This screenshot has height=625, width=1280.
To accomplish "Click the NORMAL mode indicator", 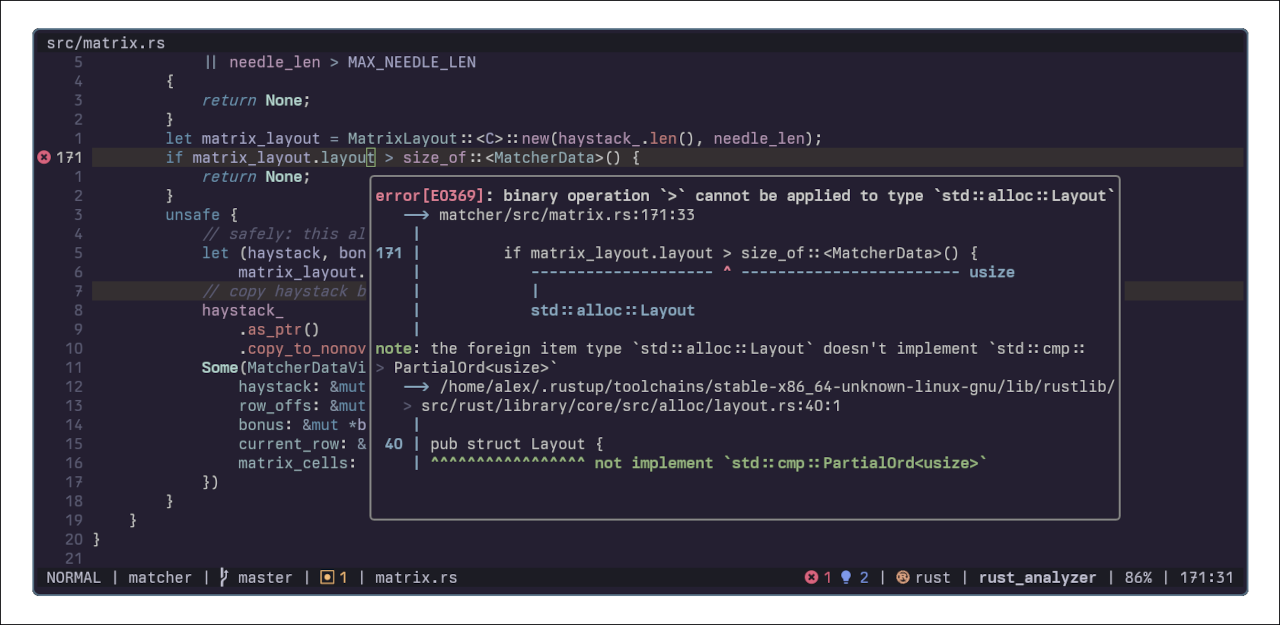I will (73, 577).
